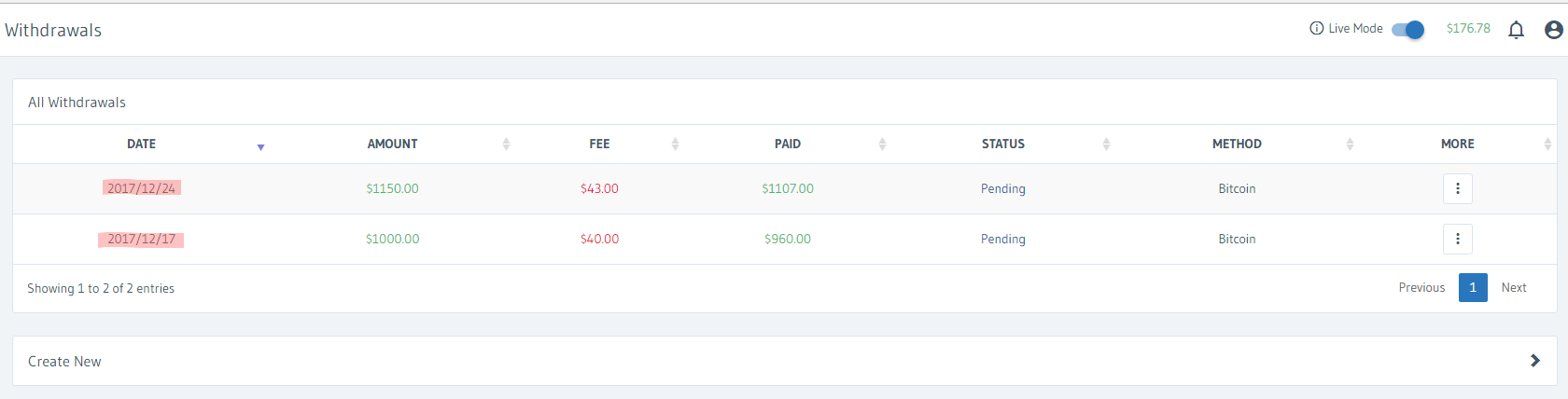
Task: Click the Fee column sort arrows
Action: pos(675,144)
